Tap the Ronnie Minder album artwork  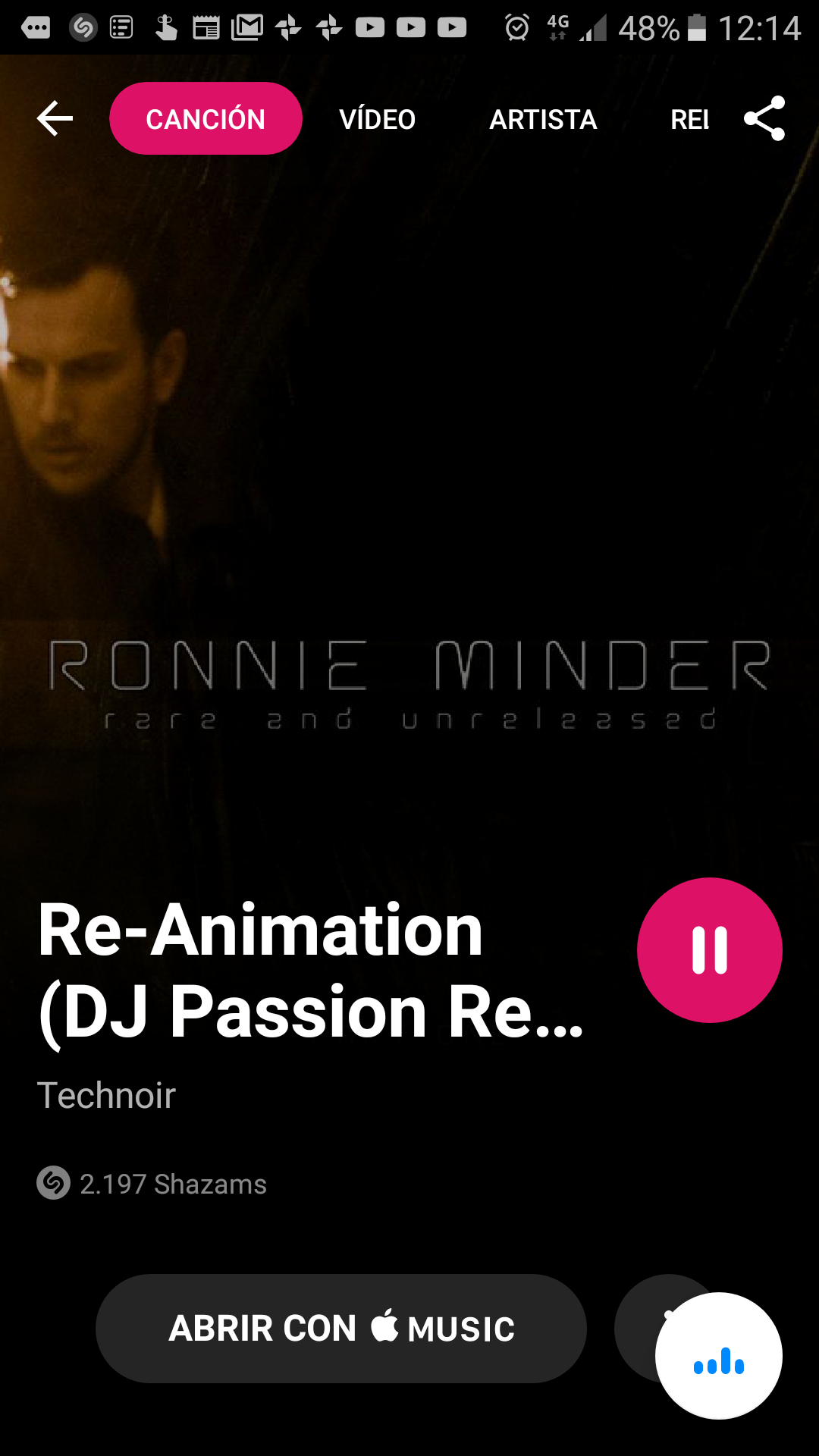pos(409,455)
